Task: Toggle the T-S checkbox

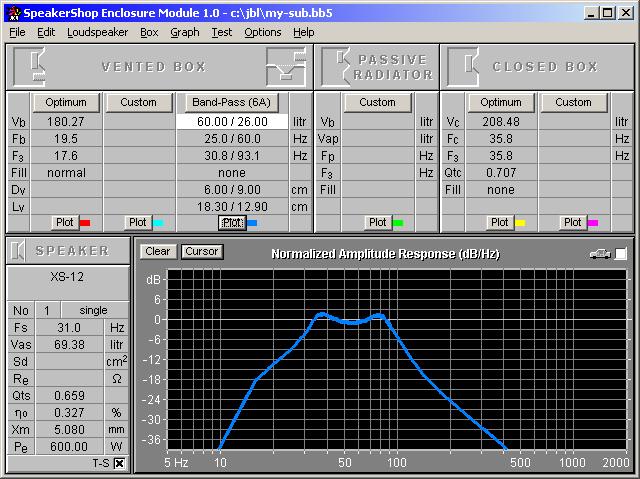Action: (119, 464)
